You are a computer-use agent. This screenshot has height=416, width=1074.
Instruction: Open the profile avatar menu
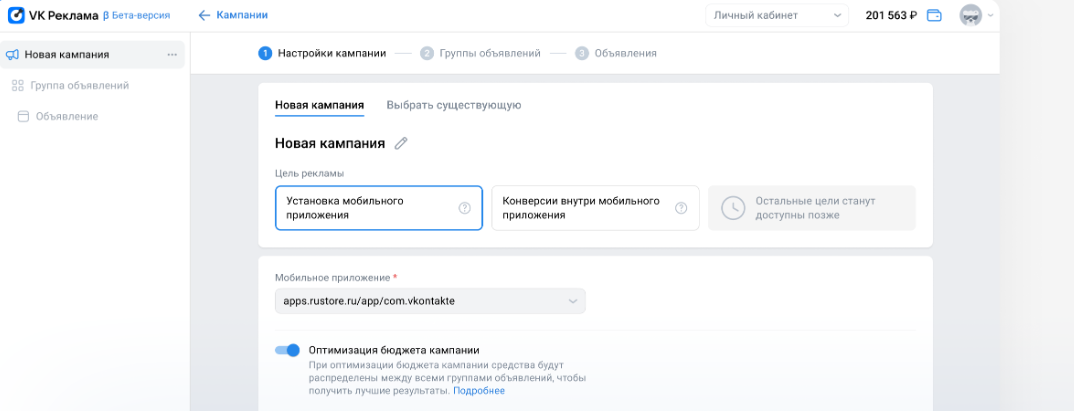(x=970, y=15)
